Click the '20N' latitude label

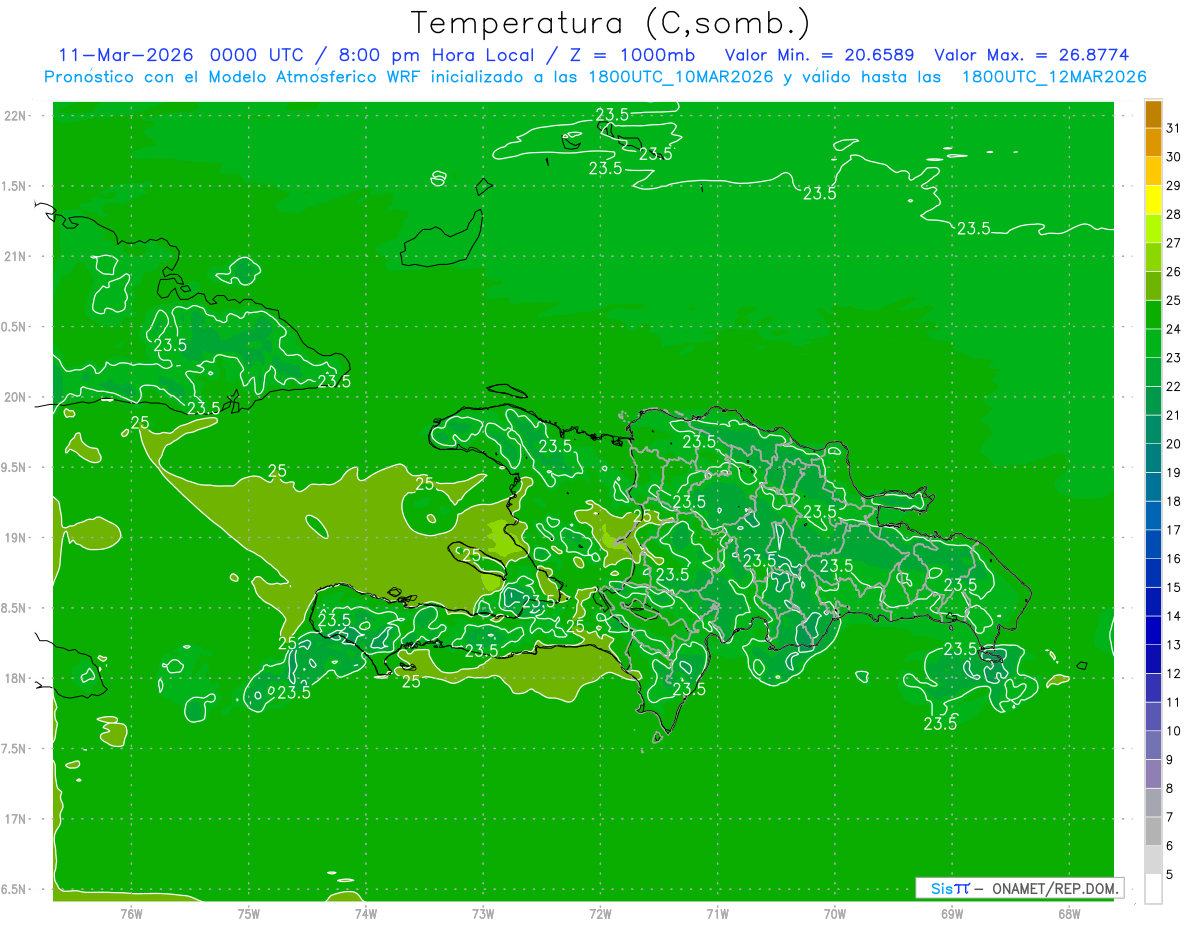[x=15, y=397]
